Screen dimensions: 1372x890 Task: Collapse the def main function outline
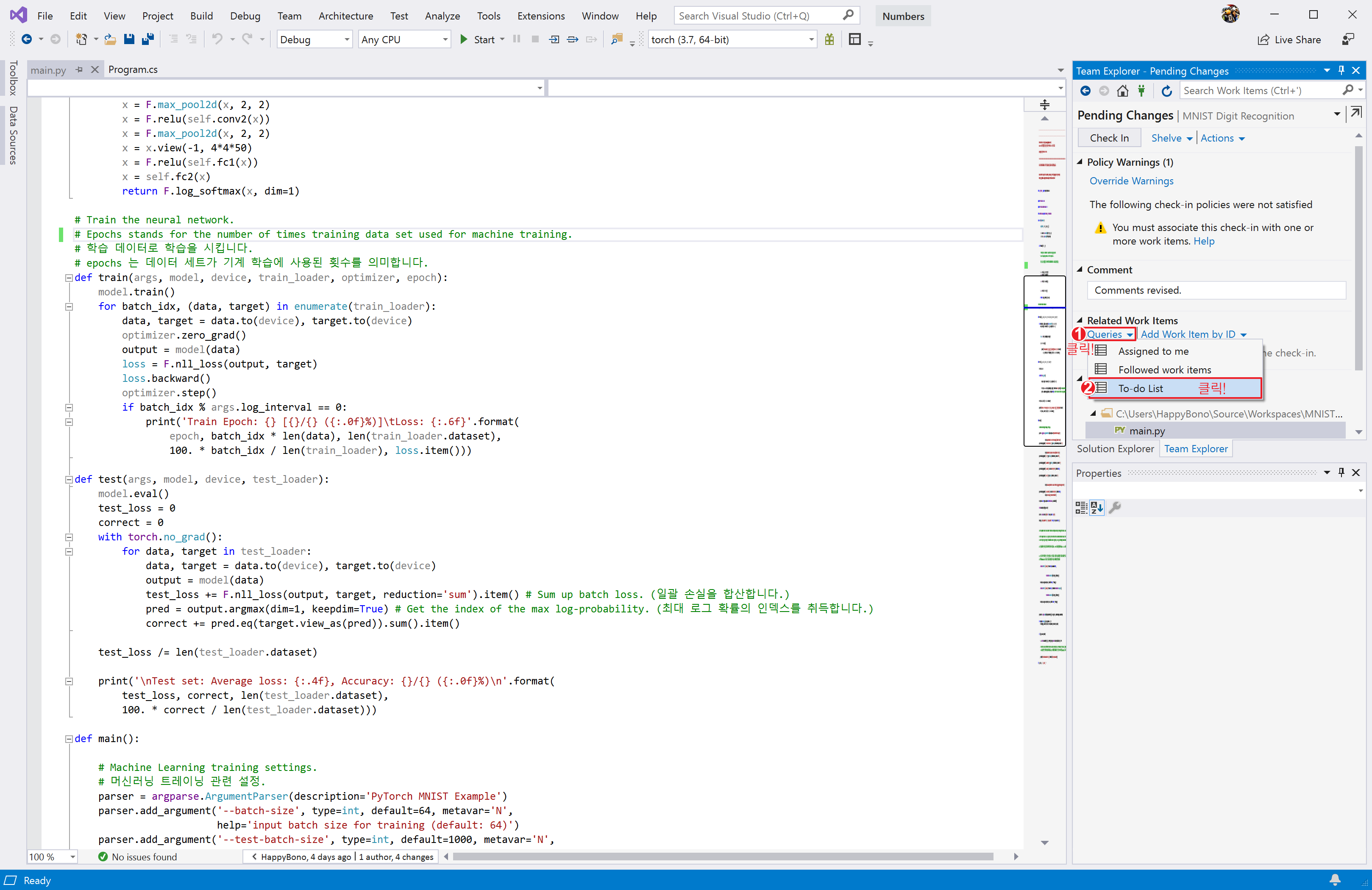69,739
